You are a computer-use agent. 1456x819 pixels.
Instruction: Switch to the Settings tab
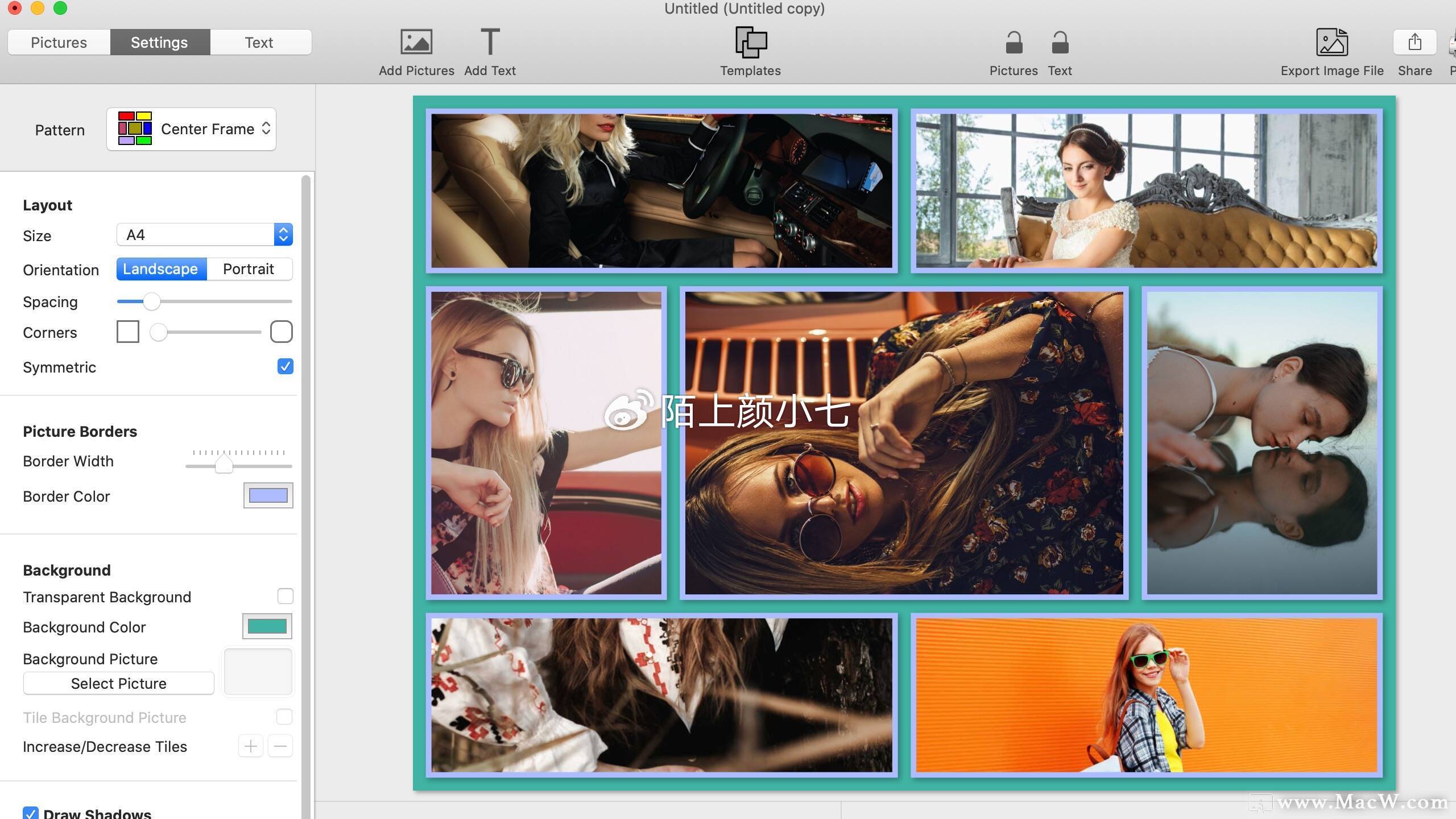[x=159, y=43]
